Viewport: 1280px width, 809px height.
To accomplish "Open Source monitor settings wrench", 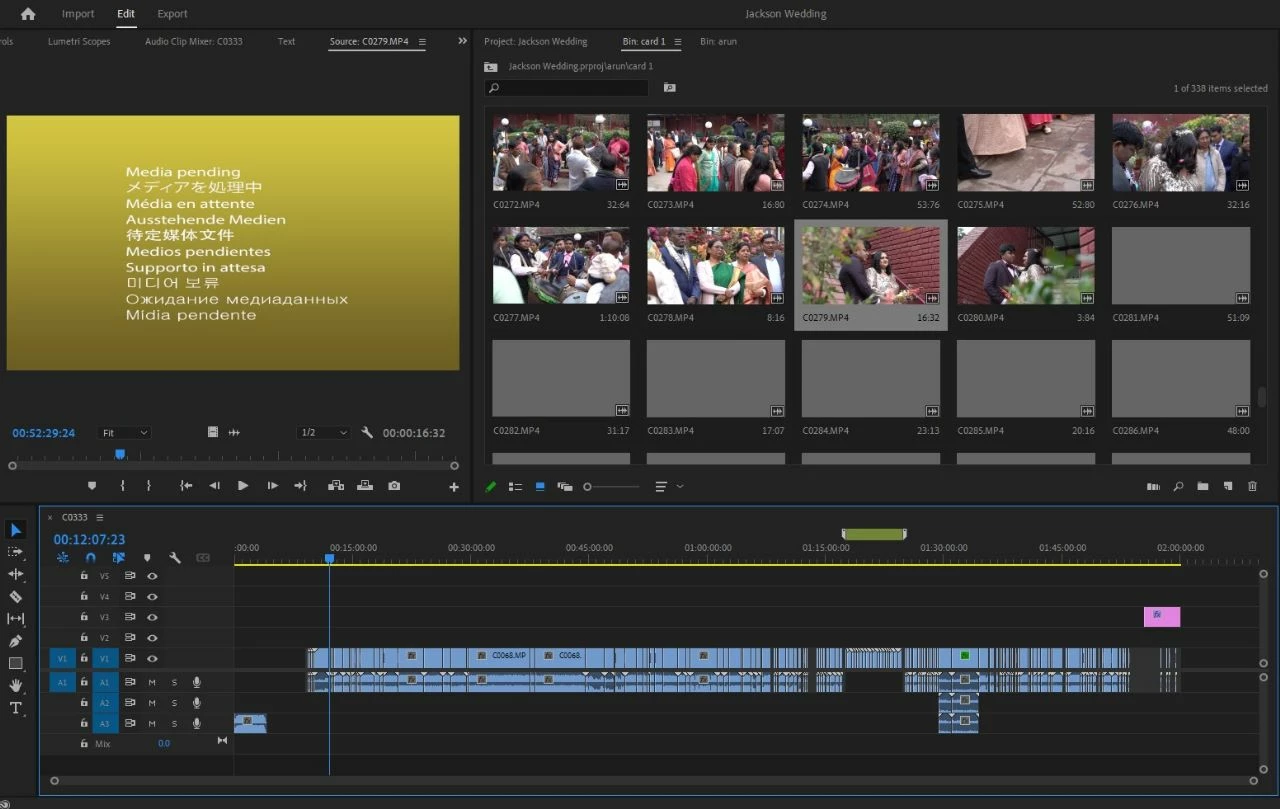I will pos(367,433).
